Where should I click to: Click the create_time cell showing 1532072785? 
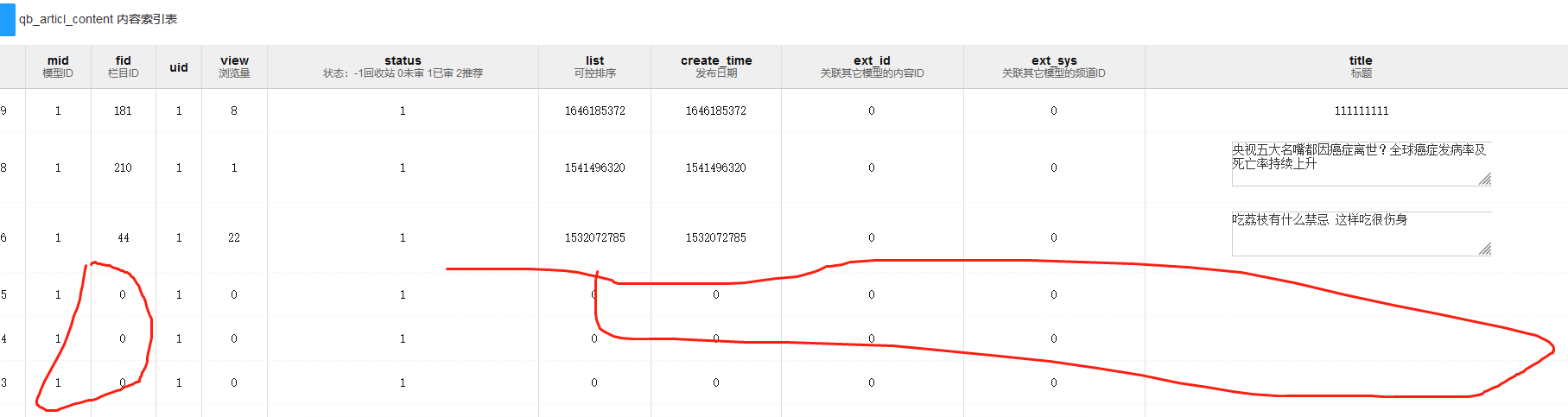(716, 237)
